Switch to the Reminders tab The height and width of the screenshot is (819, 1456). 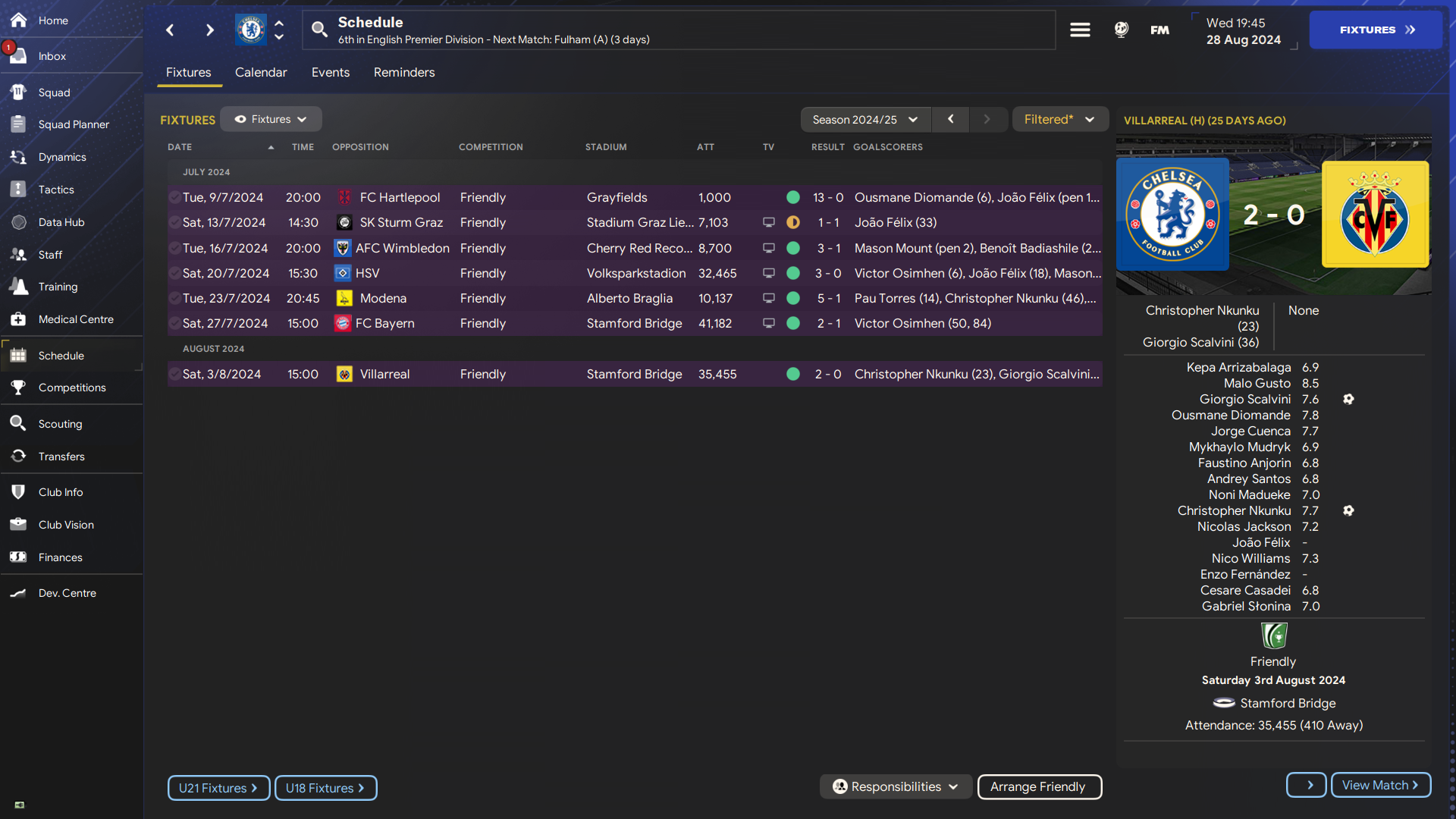coord(404,73)
